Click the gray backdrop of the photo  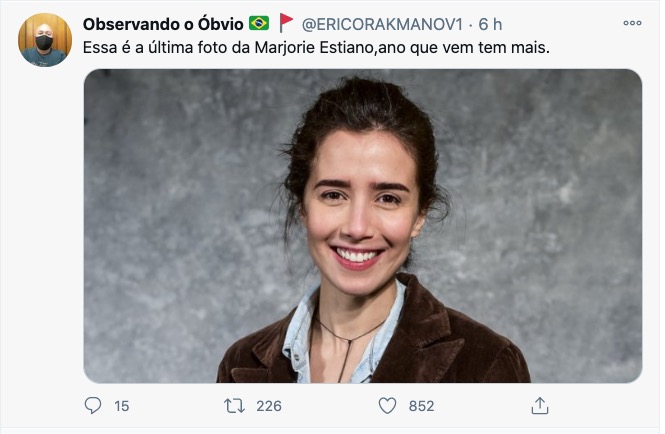[x=170, y=200]
